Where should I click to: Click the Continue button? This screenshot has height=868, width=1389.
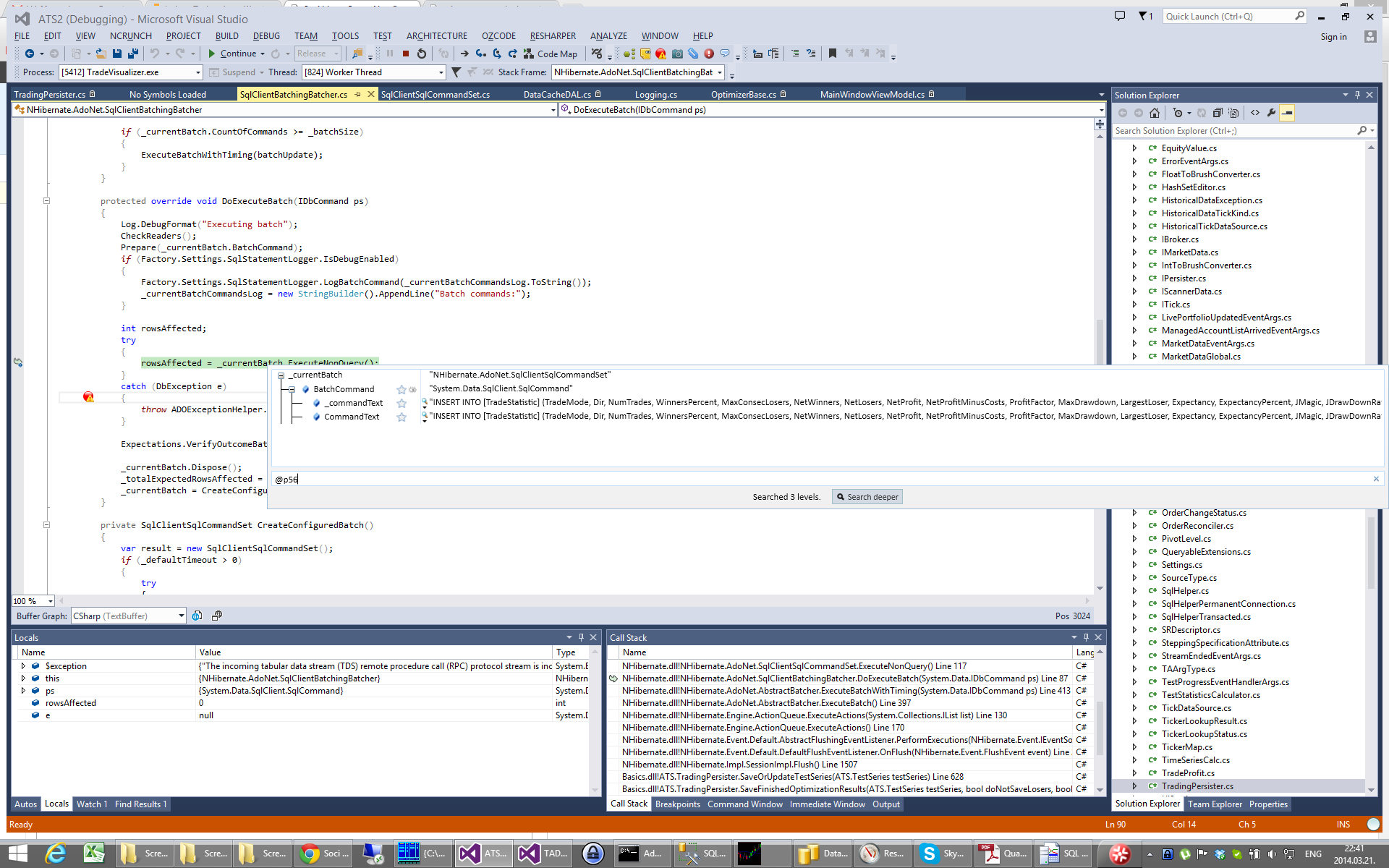232,54
